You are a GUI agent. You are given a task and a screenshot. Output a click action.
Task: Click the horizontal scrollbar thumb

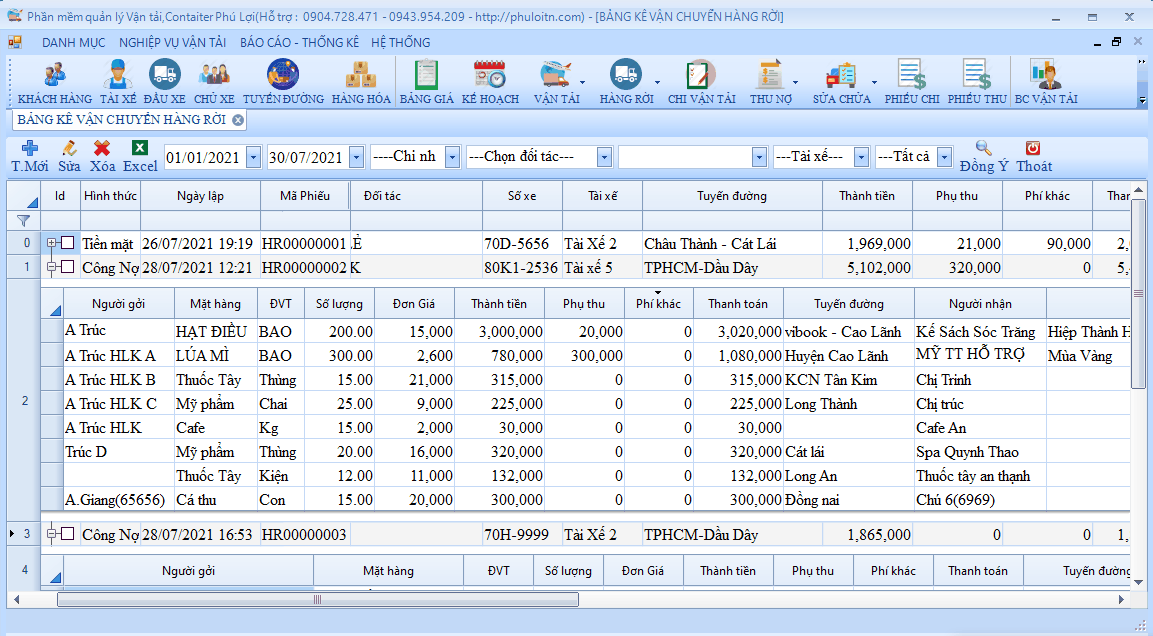coord(318,599)
